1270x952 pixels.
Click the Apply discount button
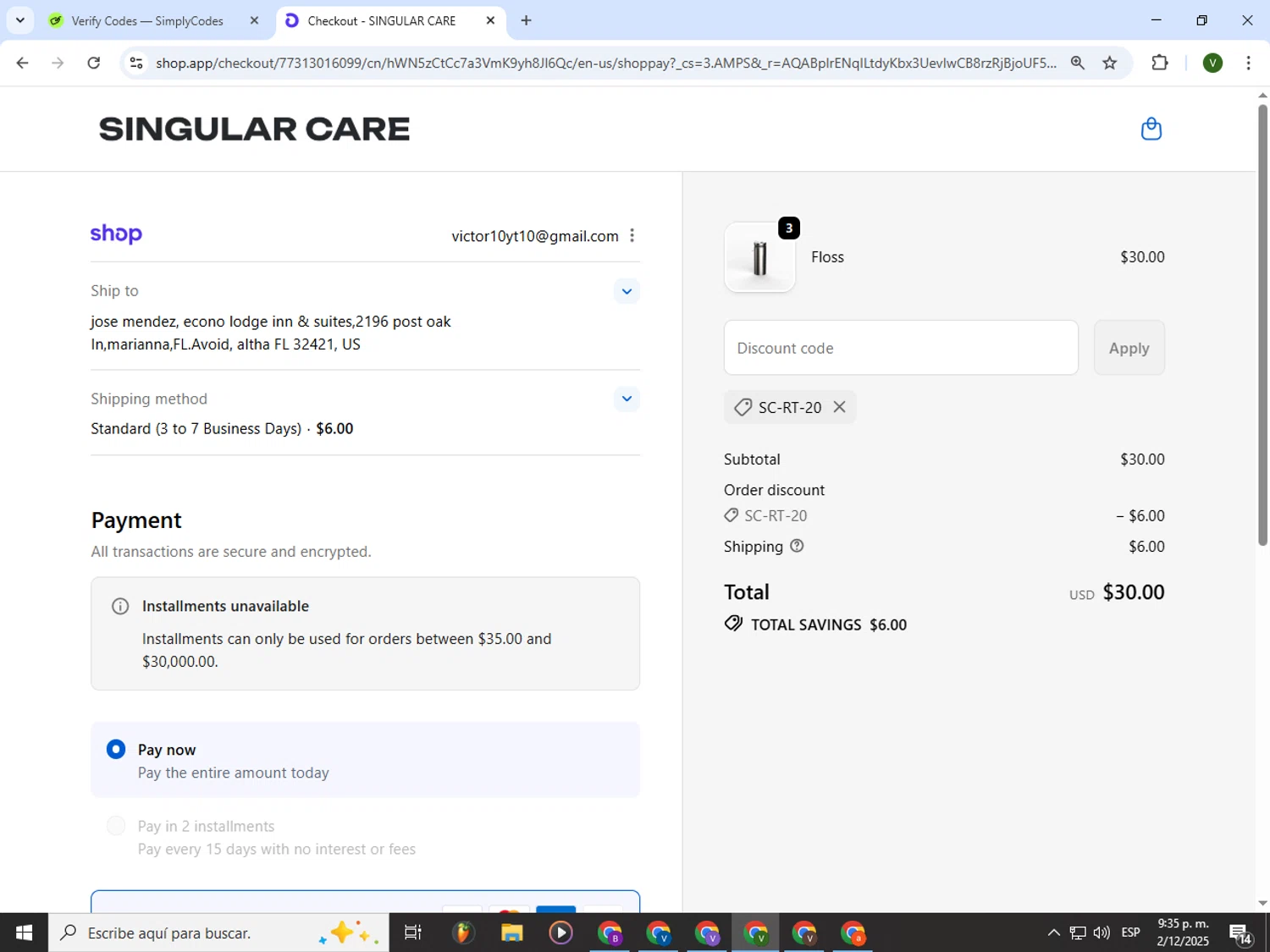coord(1129,348)
